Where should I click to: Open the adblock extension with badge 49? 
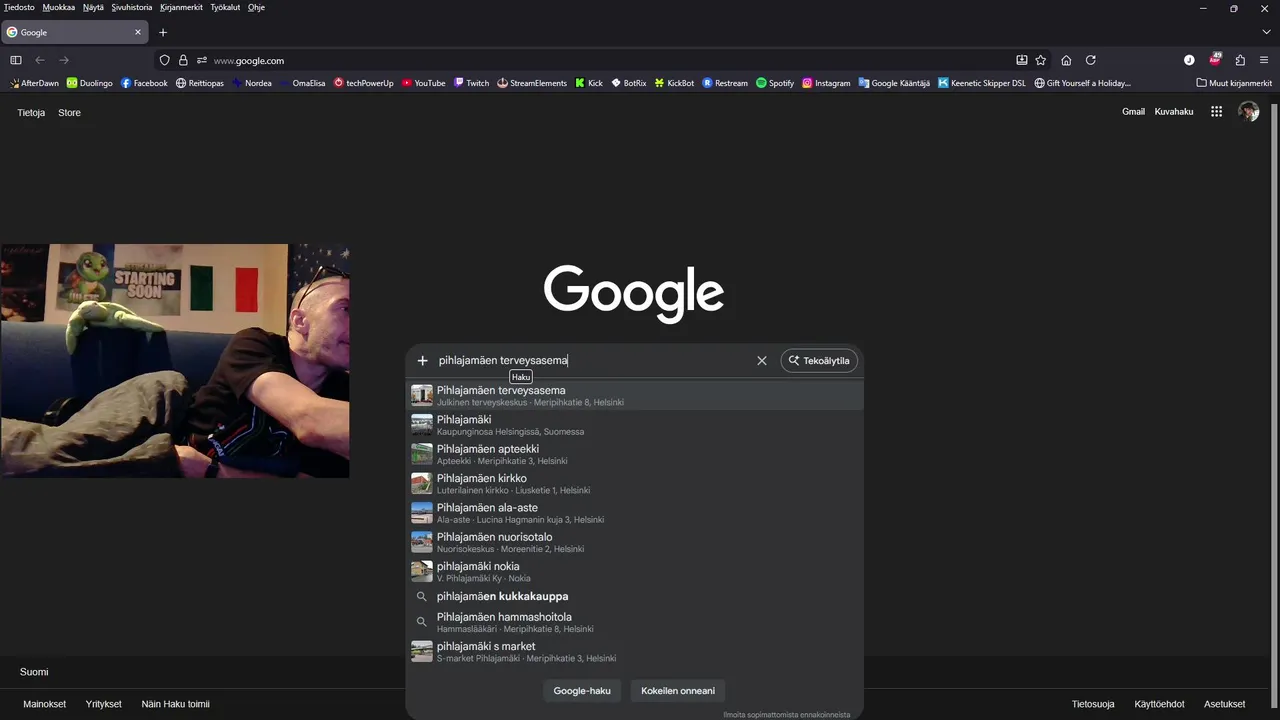pos(1215,60)
